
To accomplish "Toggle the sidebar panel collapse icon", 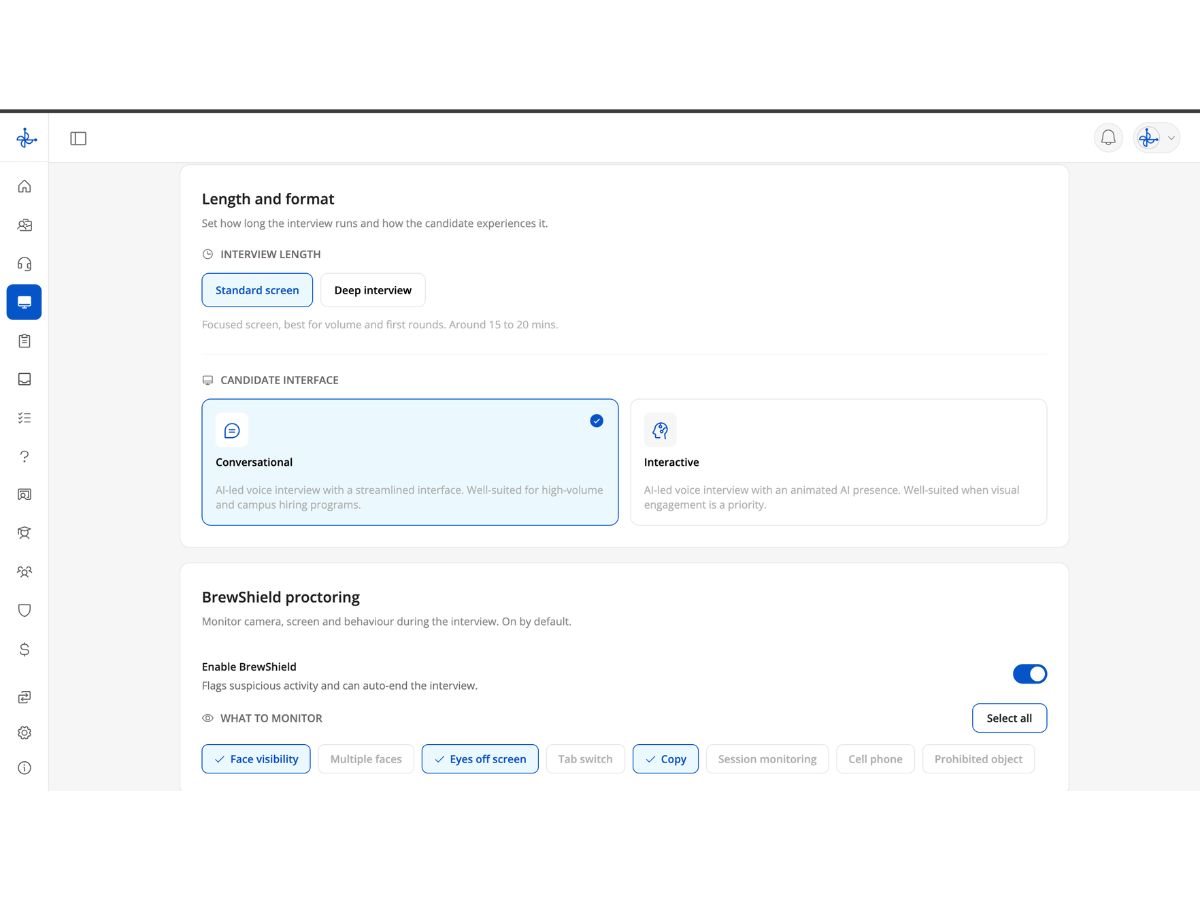I will coord(78,138).
